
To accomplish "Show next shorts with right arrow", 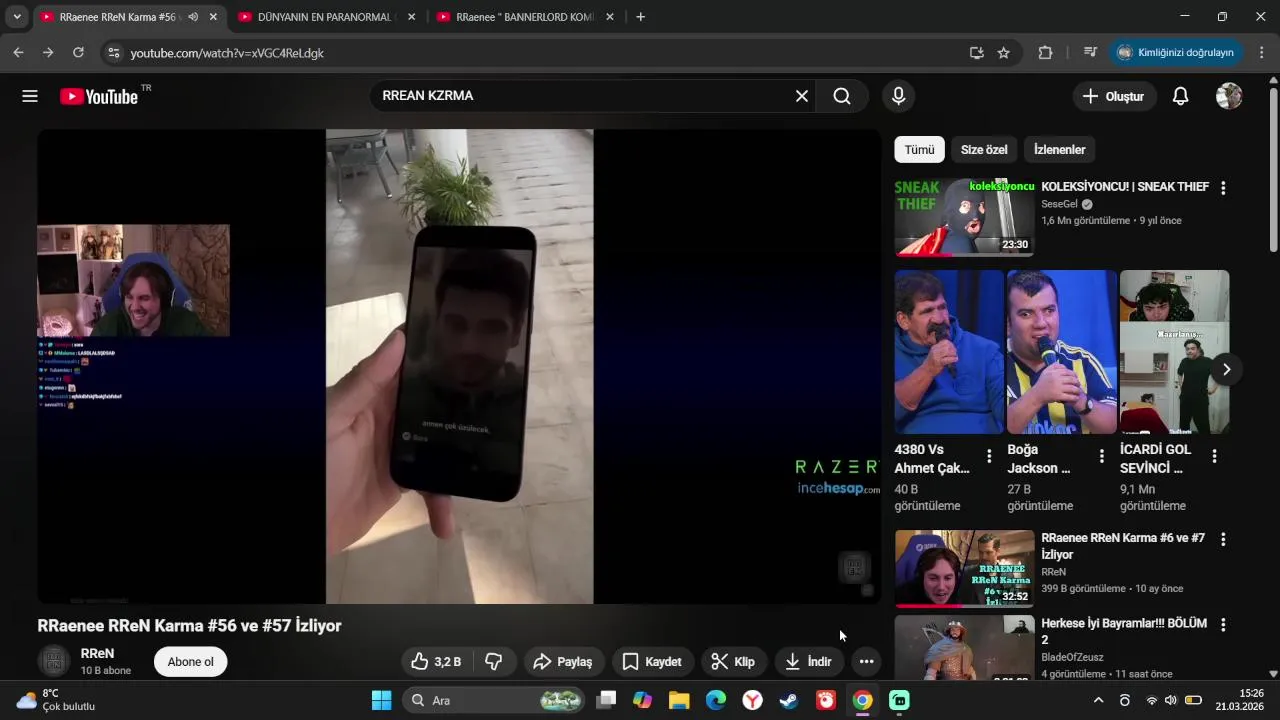I will pyautogui.click(x=1226, y=369).
